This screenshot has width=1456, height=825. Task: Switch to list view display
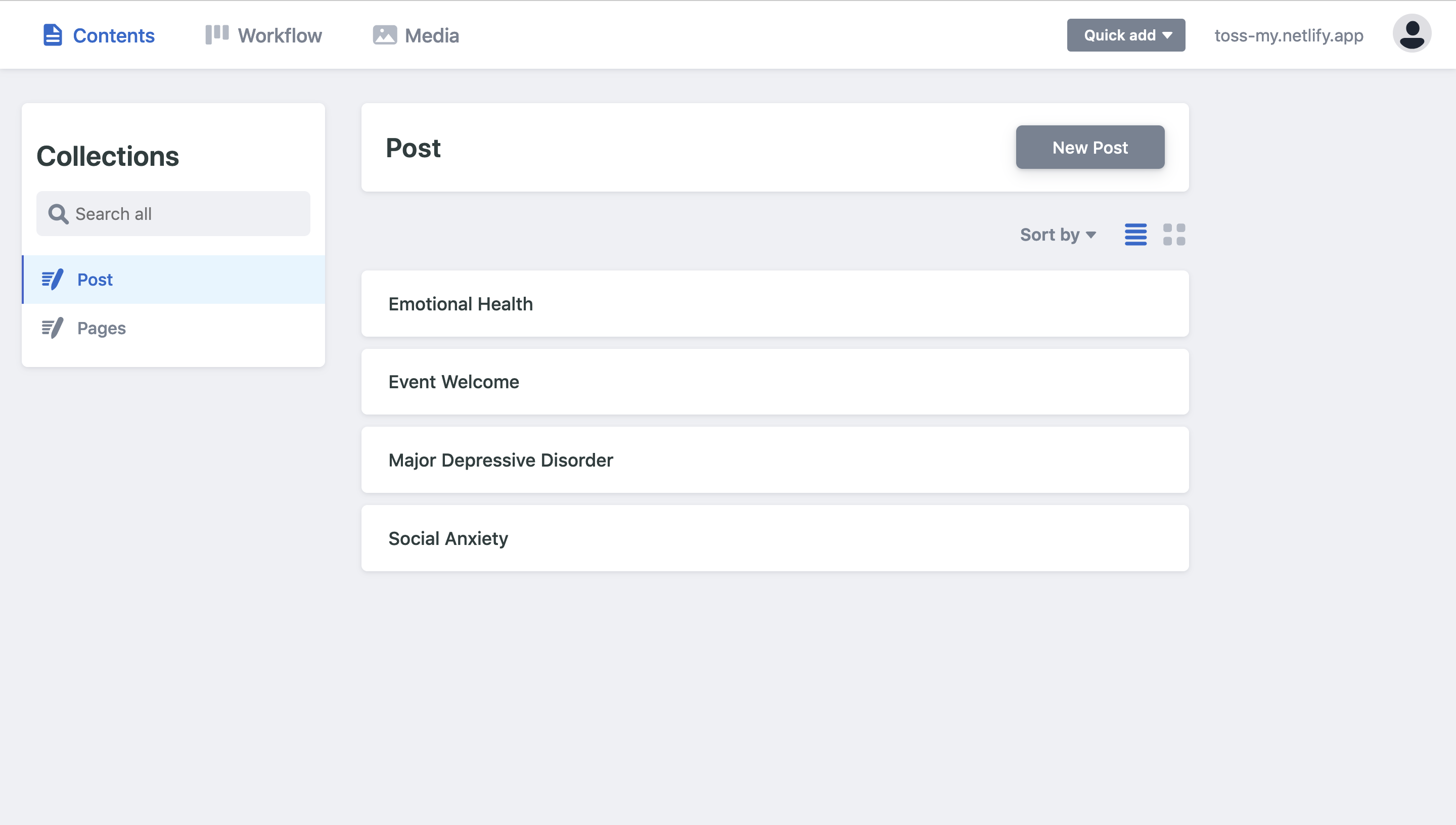(x=1135, y=234)
